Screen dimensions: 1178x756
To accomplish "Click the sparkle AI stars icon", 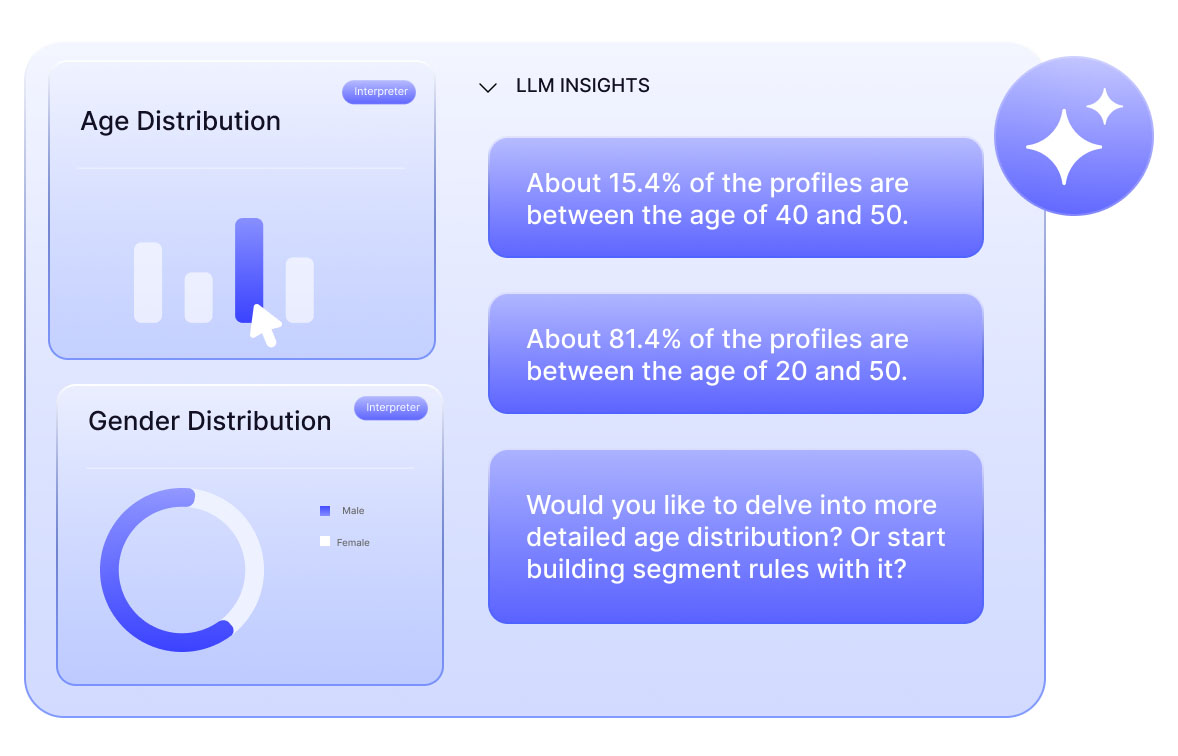I will (x=1073, y=136).
